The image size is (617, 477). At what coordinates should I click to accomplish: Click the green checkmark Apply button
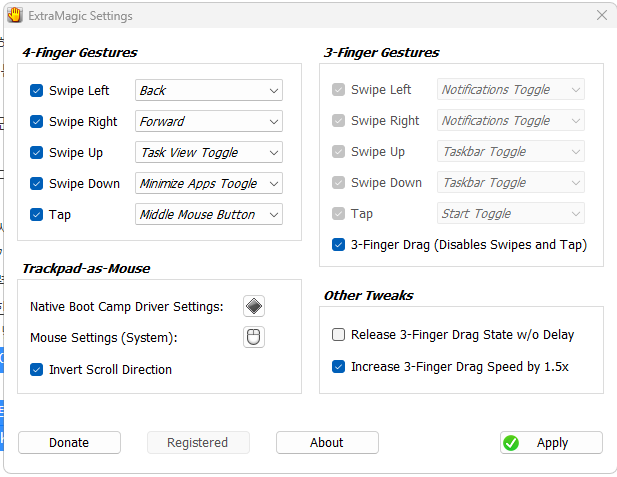551,443
